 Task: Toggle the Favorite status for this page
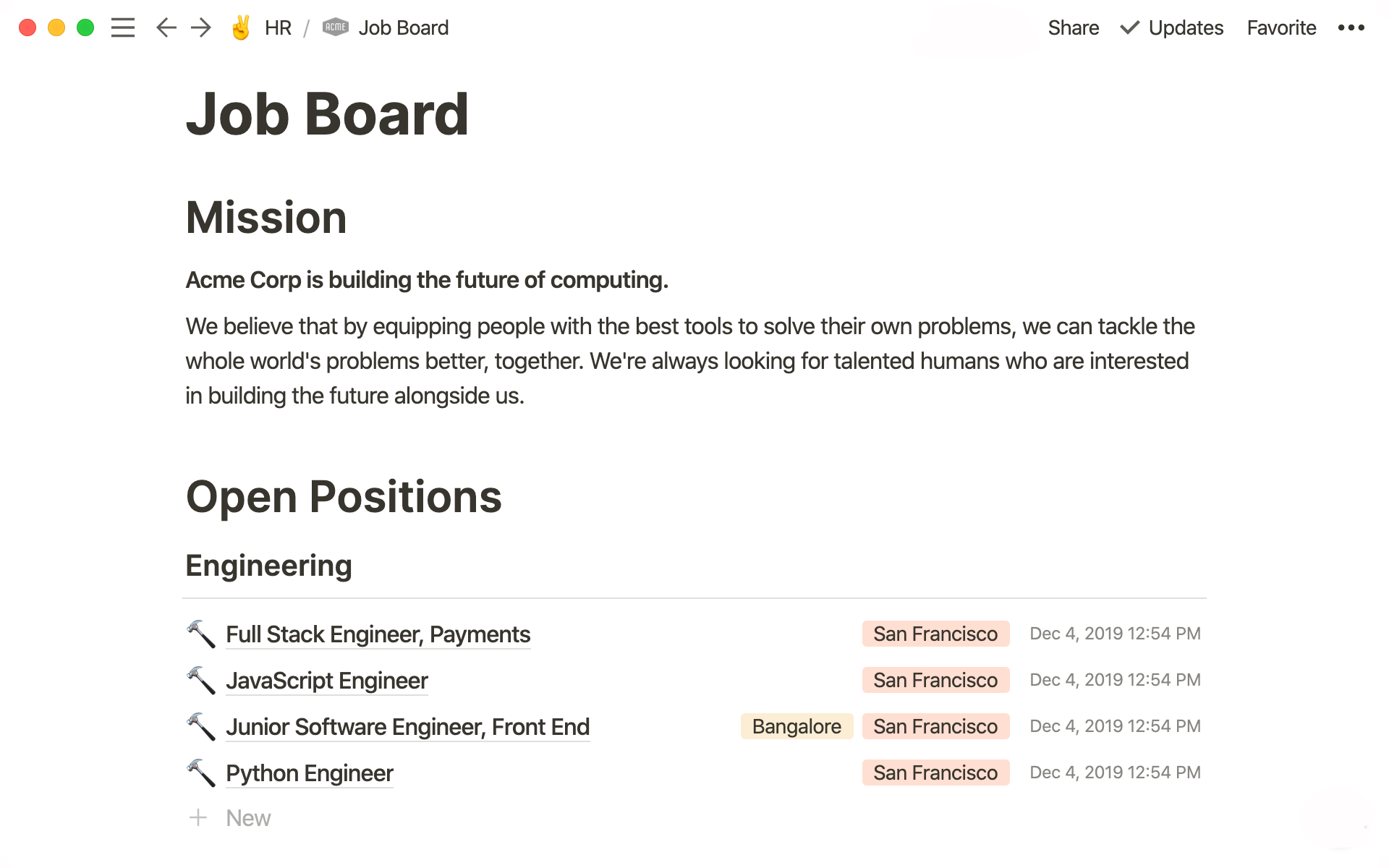[x=1280, y=27]
